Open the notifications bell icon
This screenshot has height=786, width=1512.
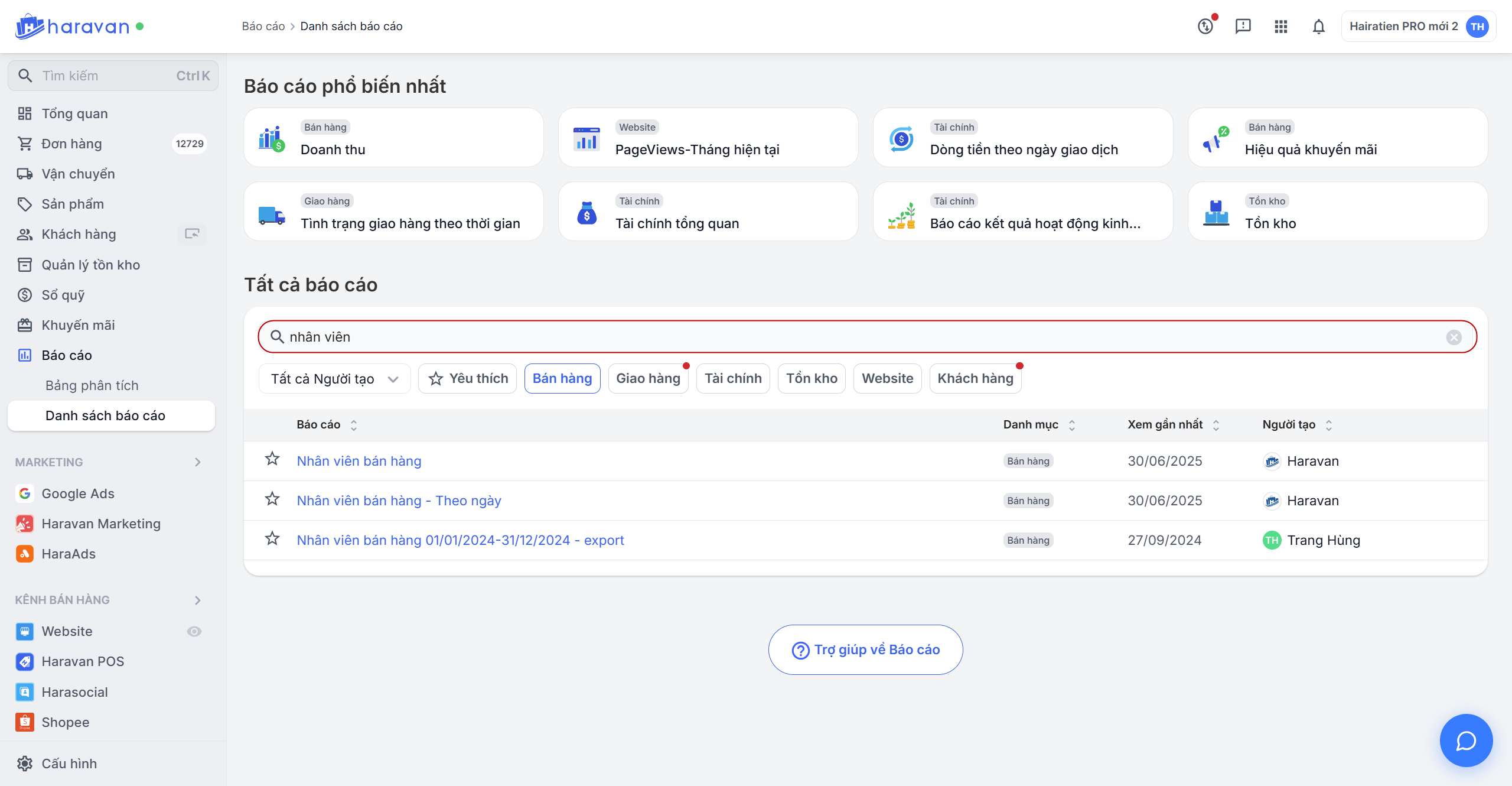tap(1318, 27)
